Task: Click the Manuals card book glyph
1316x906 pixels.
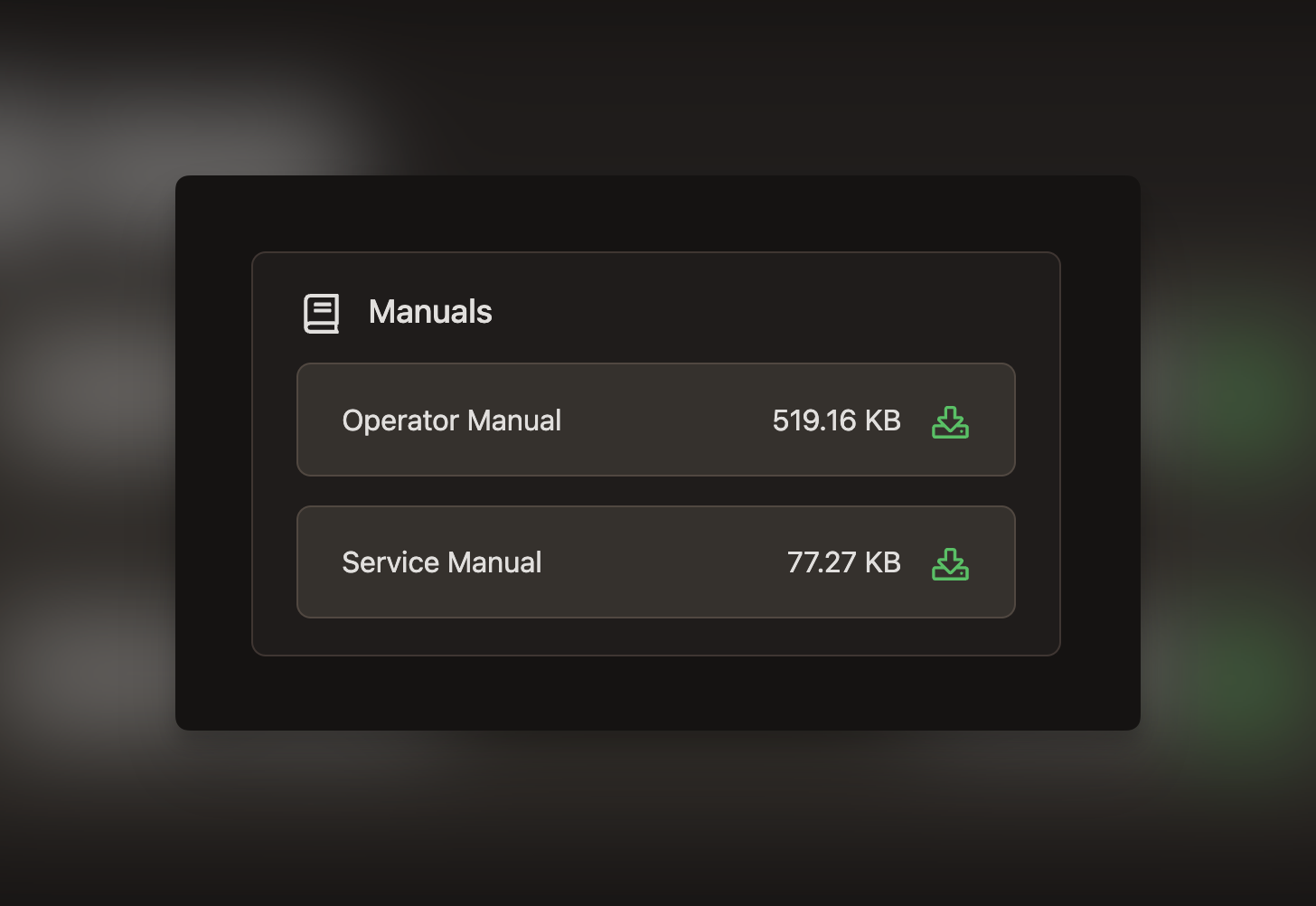Action: (x=321, y=313)
